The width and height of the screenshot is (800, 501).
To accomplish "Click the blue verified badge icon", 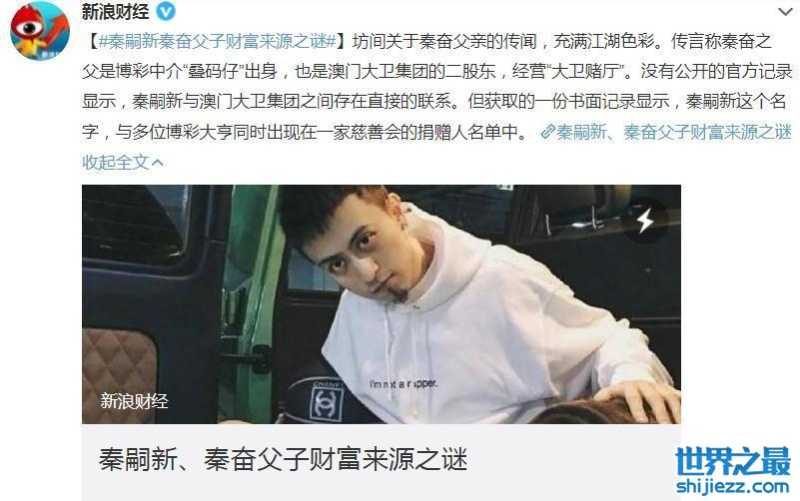I will click(165, 11).
